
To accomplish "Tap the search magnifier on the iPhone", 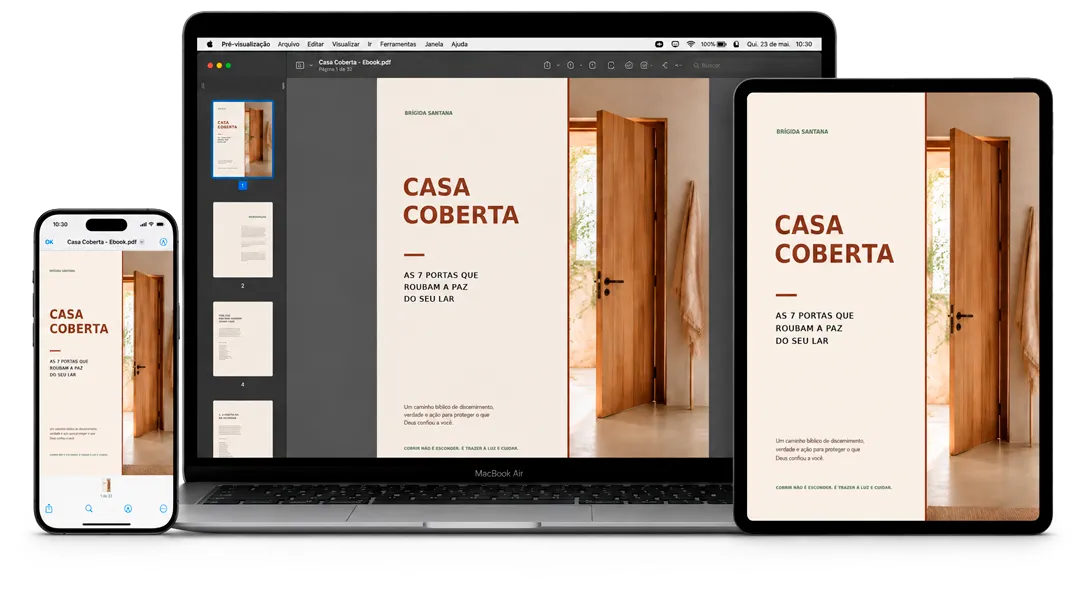I will coord(88,509).
